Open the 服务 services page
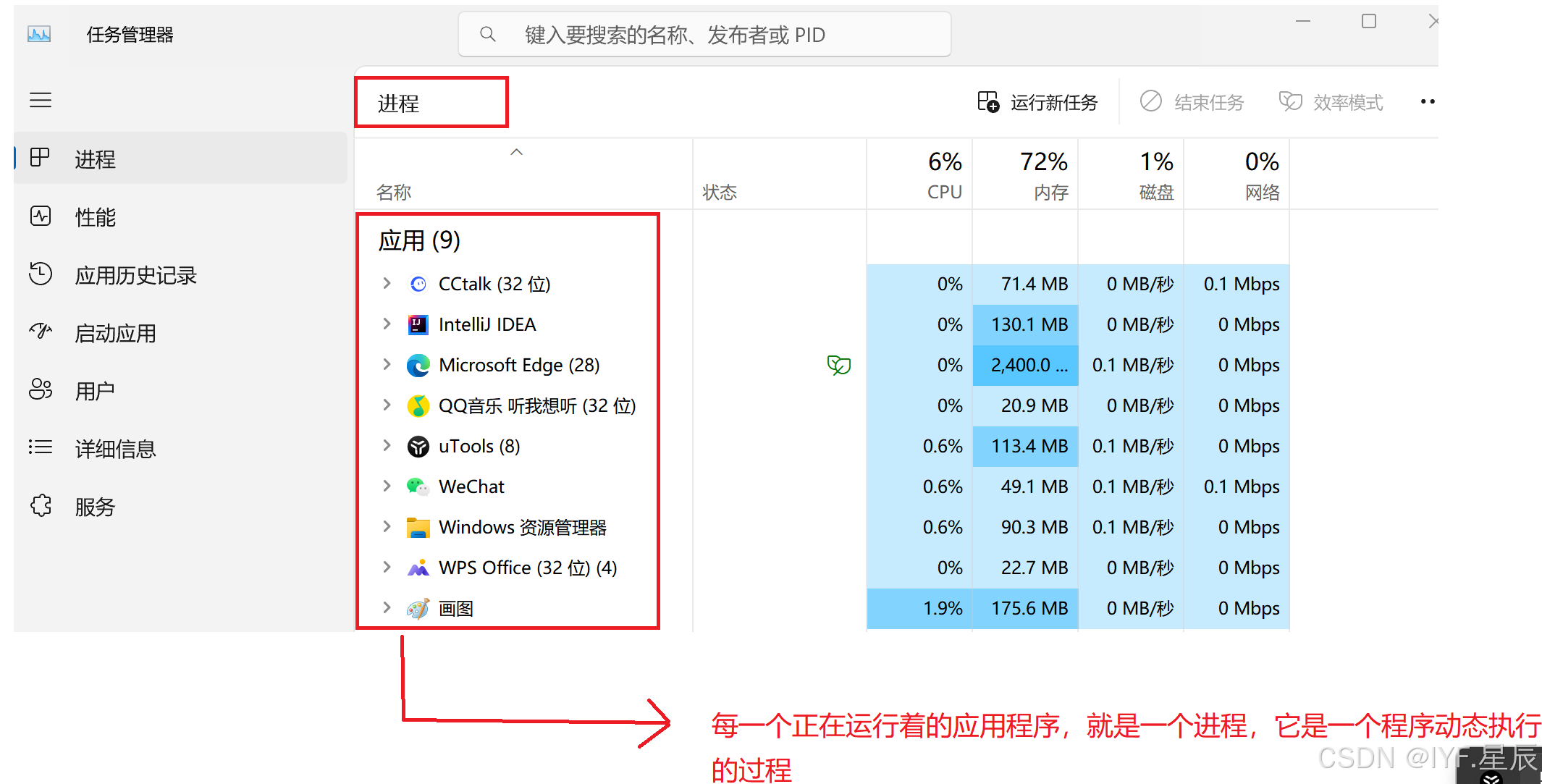Screen dimensions: 1542x784 tap(95, 507)
